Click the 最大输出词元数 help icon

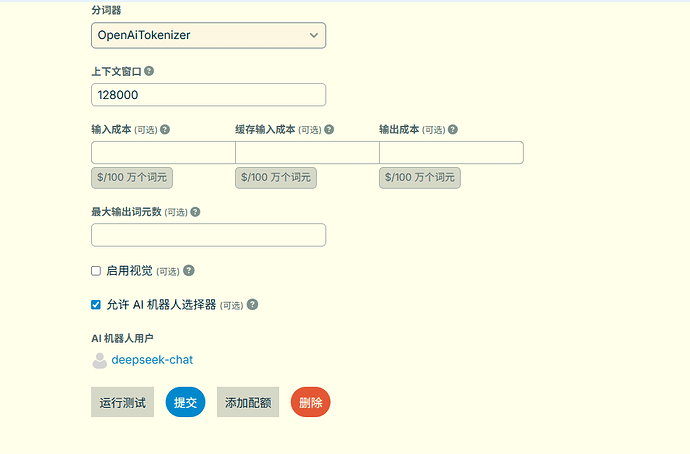(195, 212)
